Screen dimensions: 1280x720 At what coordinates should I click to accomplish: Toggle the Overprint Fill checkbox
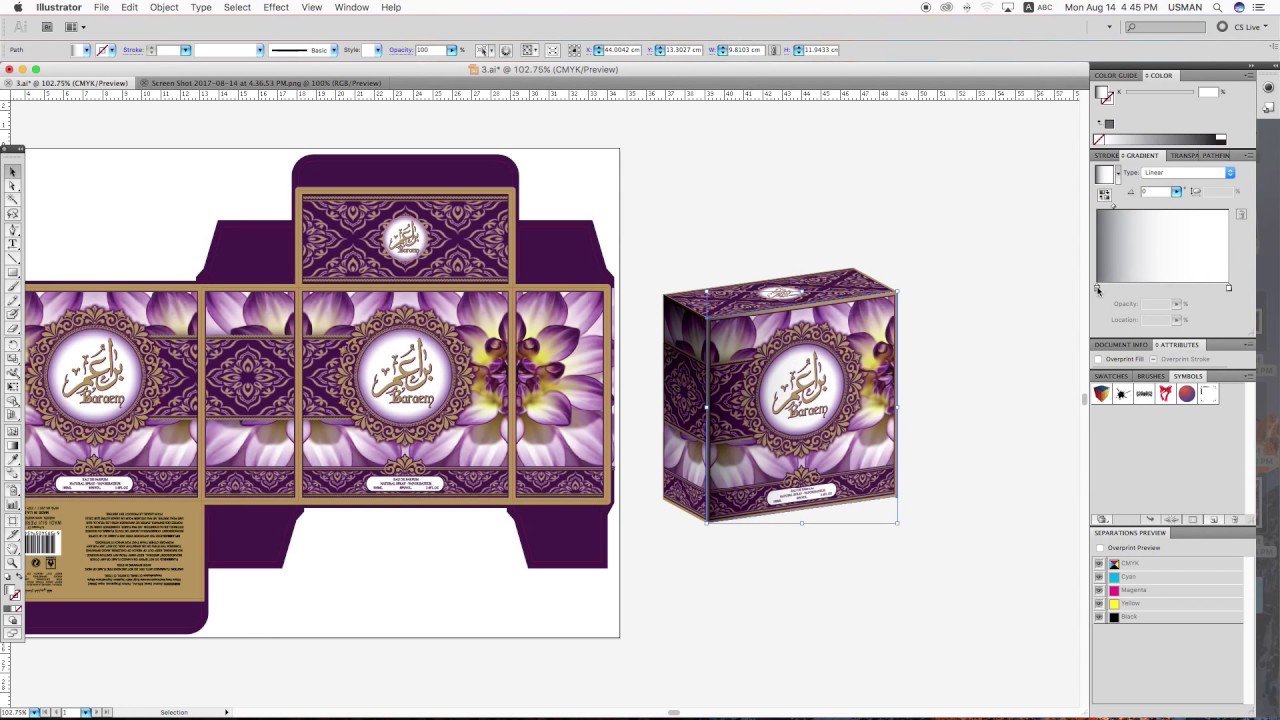1098,359
